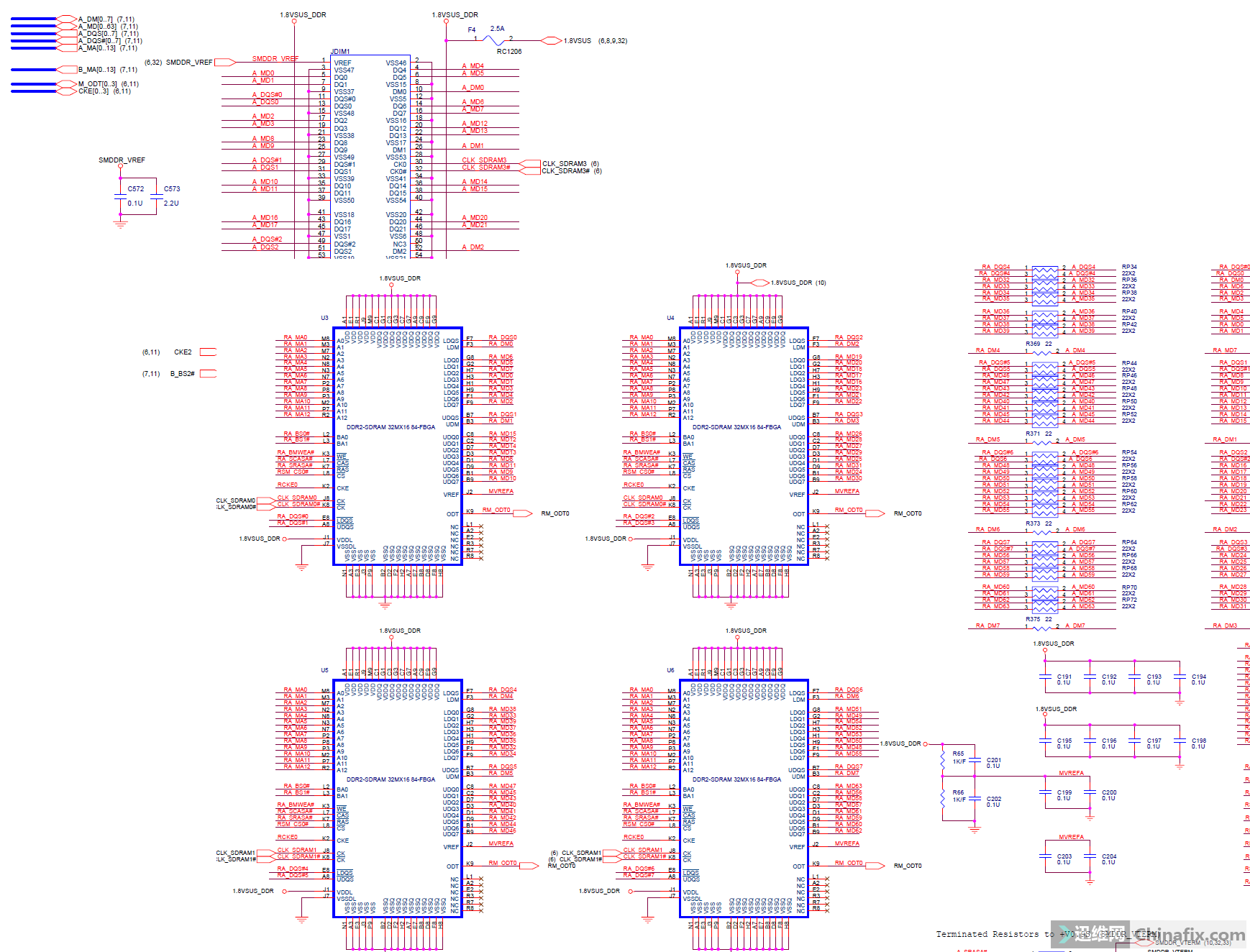Click the RC1206 fuse package label

509,52
